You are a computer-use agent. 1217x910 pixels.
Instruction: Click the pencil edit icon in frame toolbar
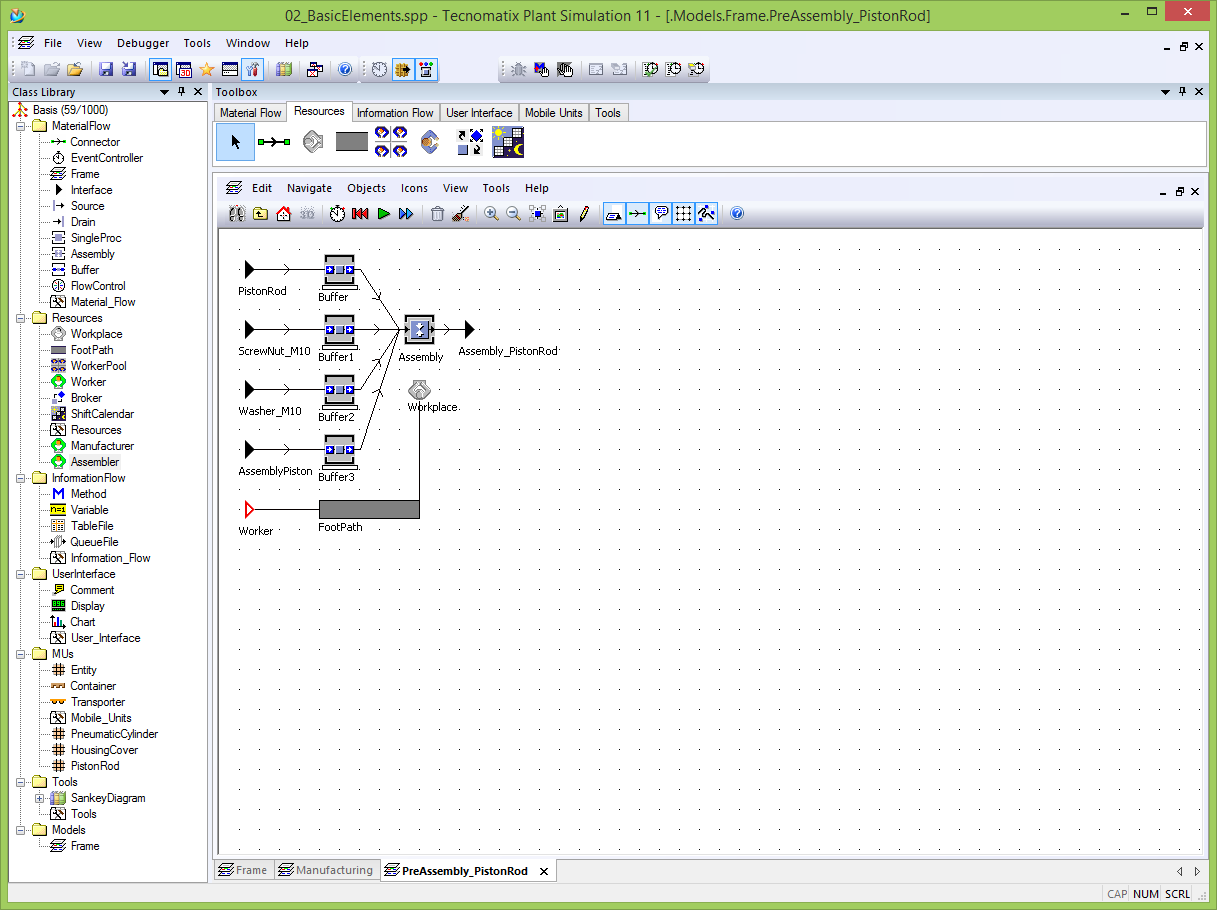584,214
